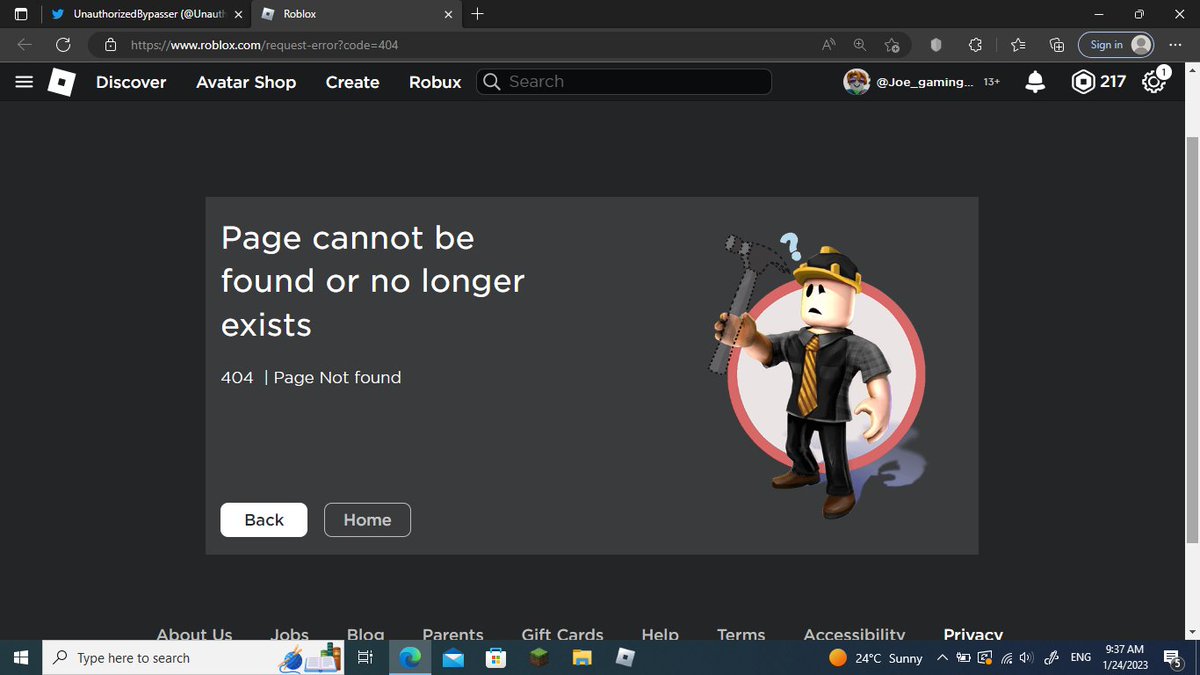Sign in to the Edge profile
Image resolution: width=1200 pixels, height=675 pixels.
[x=1116, y=45]
